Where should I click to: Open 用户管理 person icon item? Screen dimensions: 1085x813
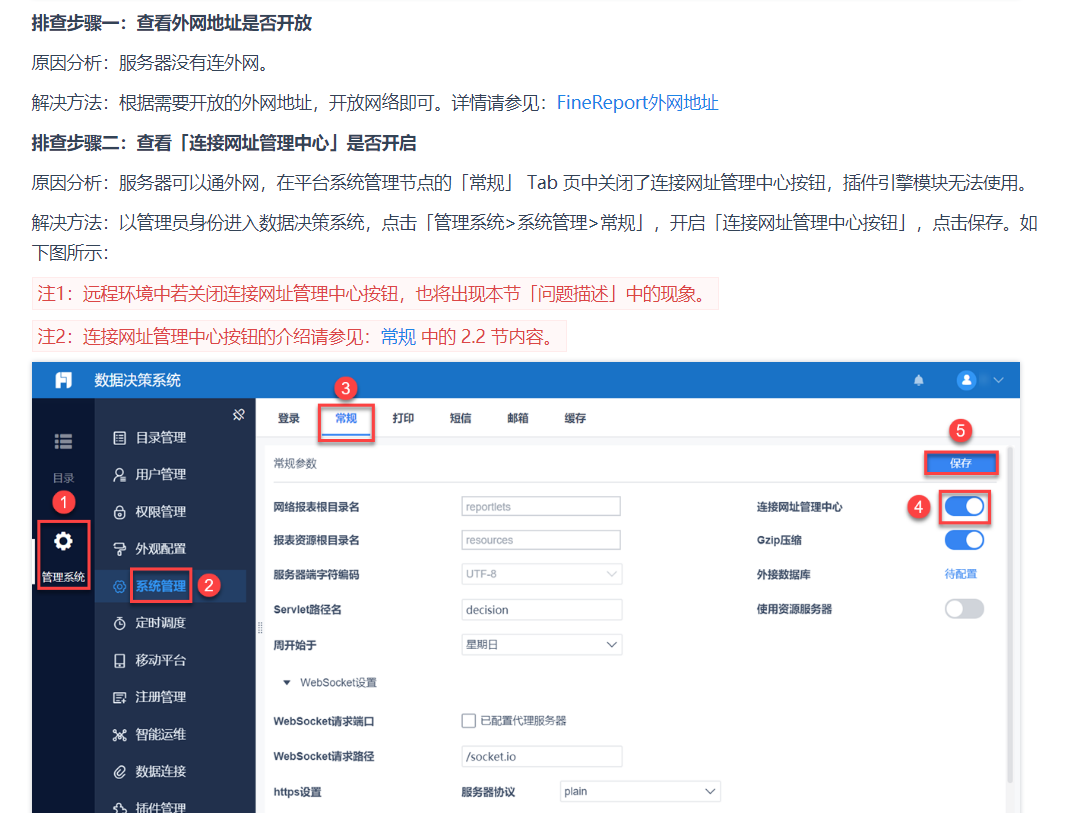click(x=149, y=475)
